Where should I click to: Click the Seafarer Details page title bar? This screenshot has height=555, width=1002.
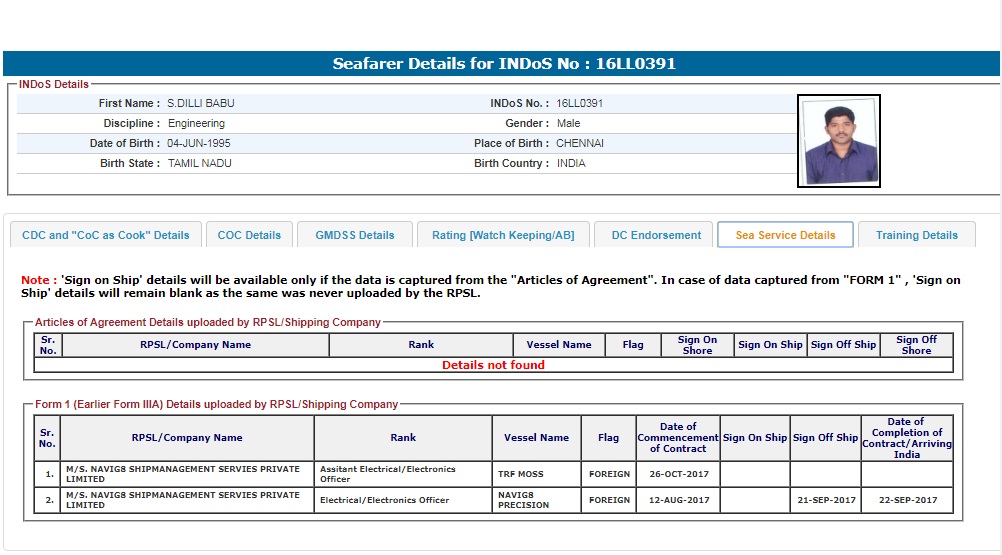tap(503, 64)
